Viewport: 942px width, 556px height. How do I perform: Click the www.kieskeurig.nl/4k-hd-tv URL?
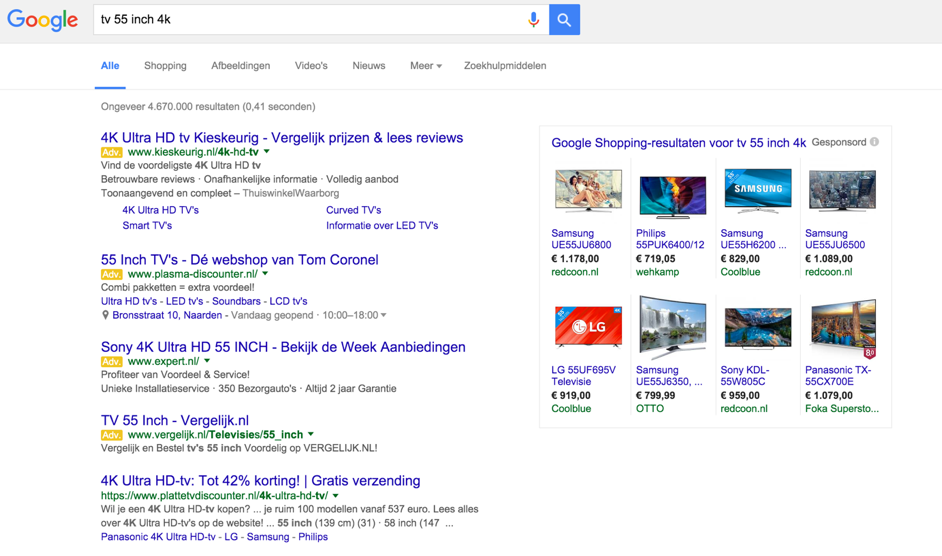click(193, 152)
